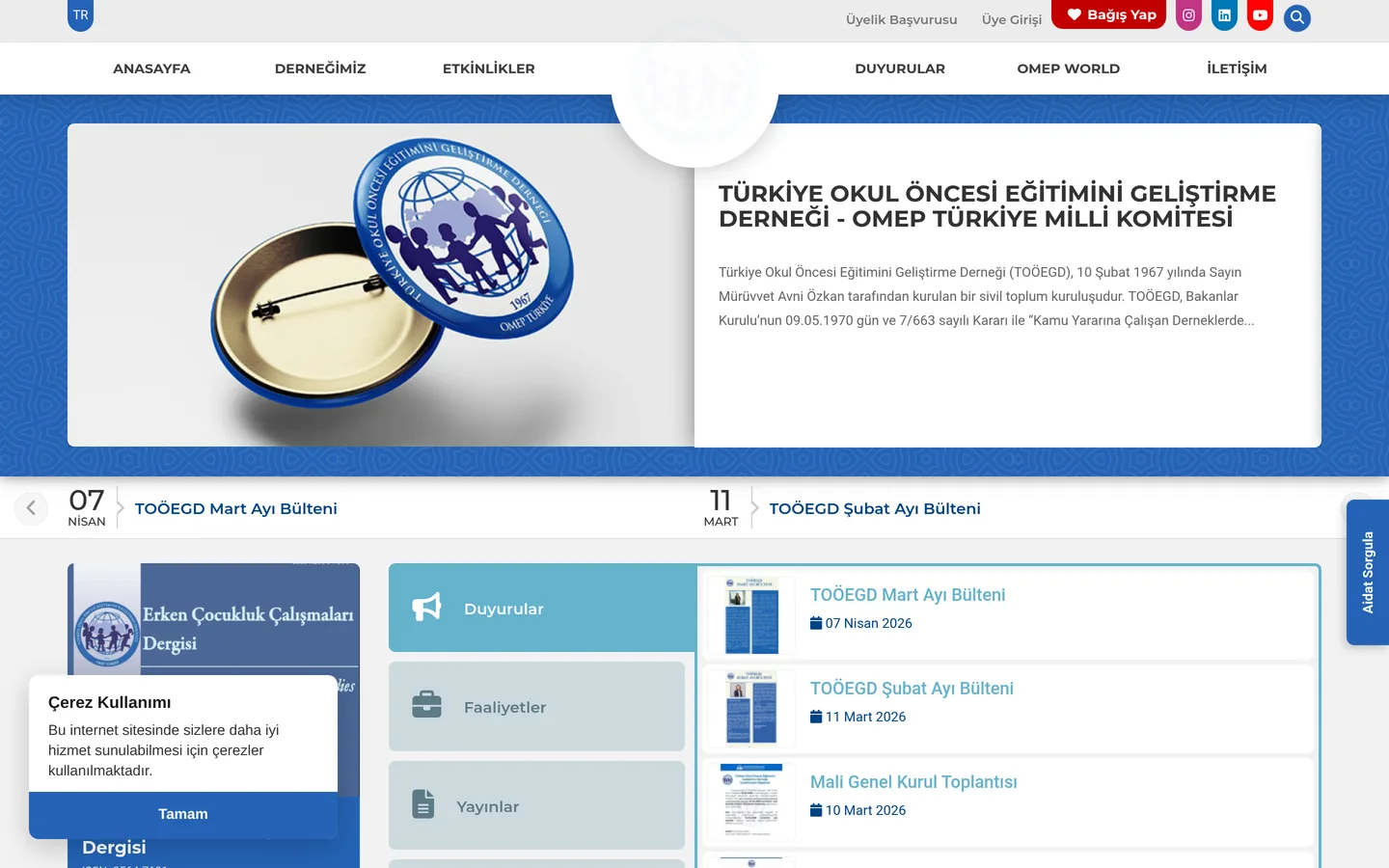
Task: Click the search magnifier icon
Action: [x=1297, y=17]
